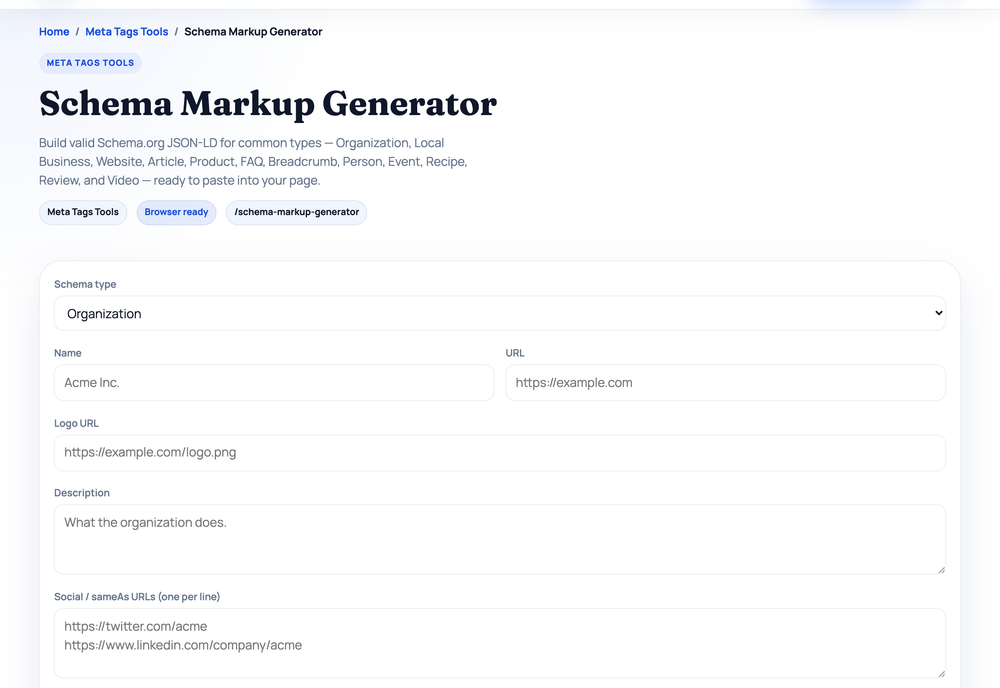The width and height of the screenshot is (1000, 688).
Task: Click the Schema Markup Generator breadcrumb text
Action: (253, 32)
